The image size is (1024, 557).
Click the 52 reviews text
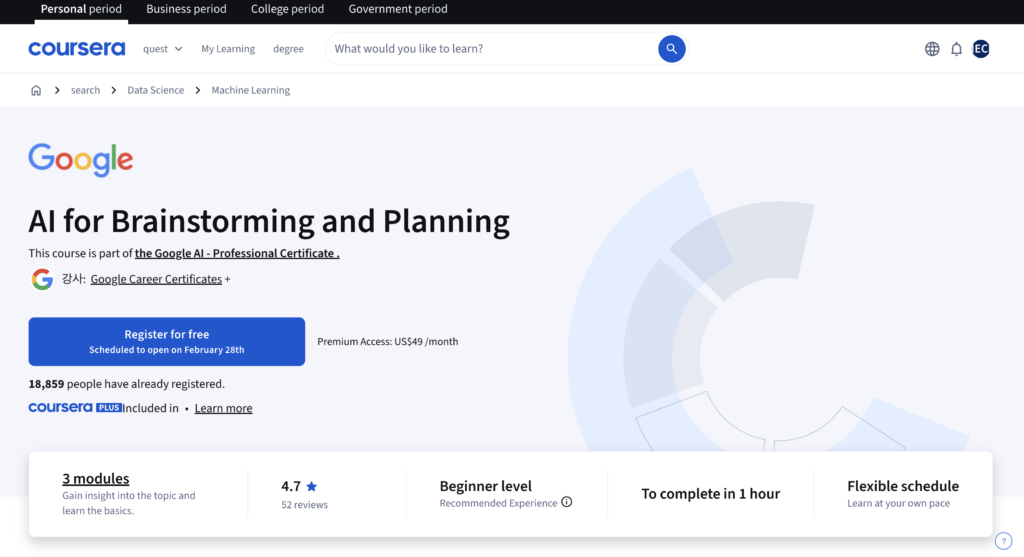click(304, 505)
